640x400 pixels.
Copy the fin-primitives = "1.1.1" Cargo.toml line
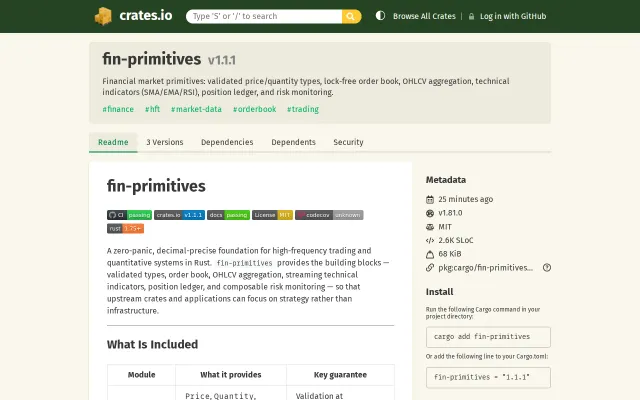point(488,378)
